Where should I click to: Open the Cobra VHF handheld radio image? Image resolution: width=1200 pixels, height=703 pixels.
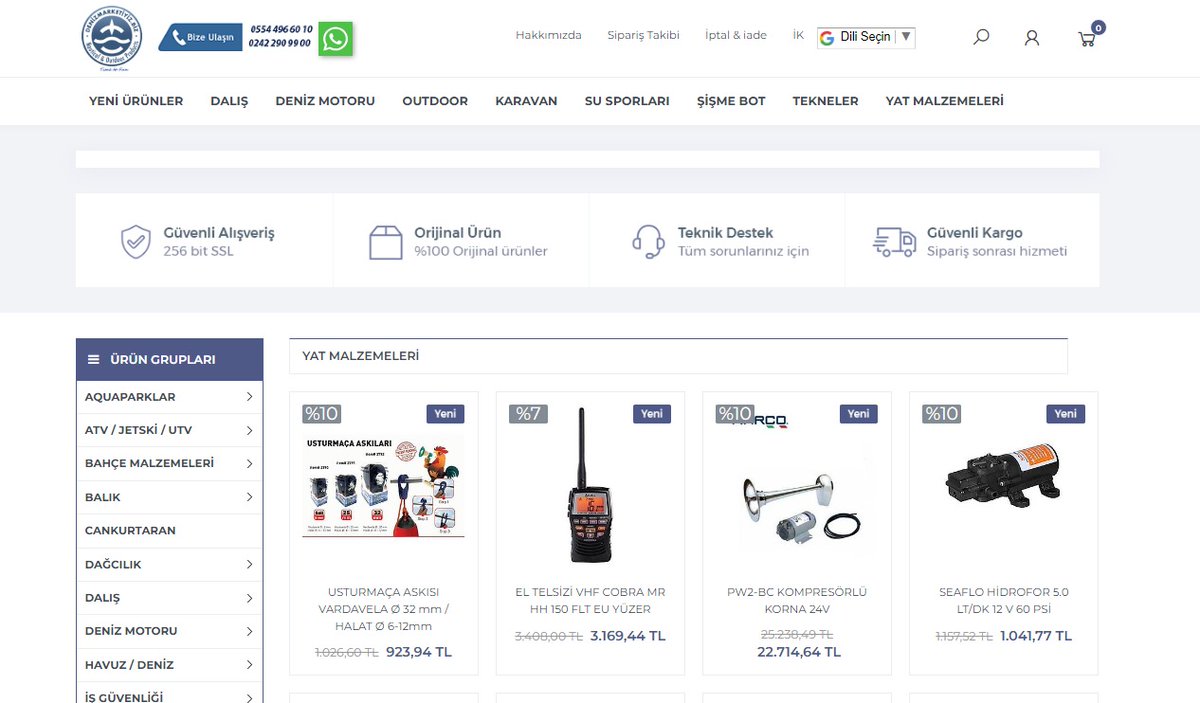click(x=590, y=485)
